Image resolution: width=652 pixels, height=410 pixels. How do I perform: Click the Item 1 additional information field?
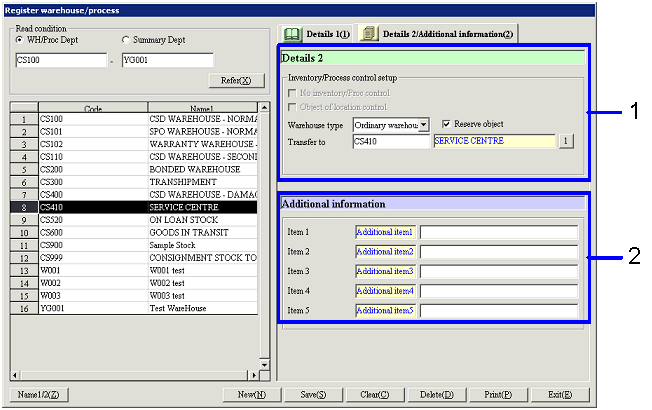coord(499,232)
